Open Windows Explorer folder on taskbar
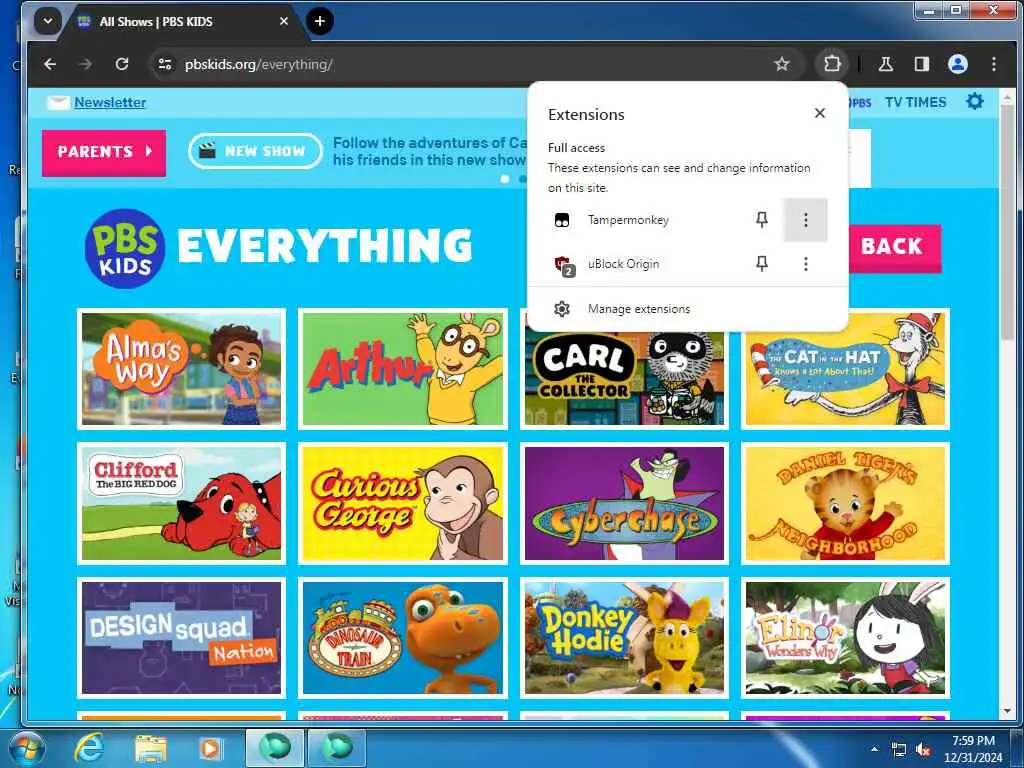 pos(150,748)
